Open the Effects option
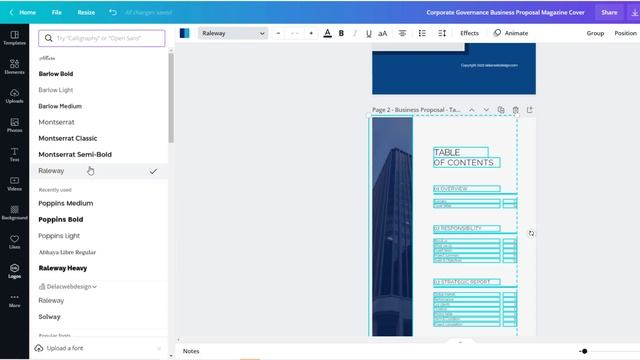This screenshot has height=360, width=640. pos(469,33)
